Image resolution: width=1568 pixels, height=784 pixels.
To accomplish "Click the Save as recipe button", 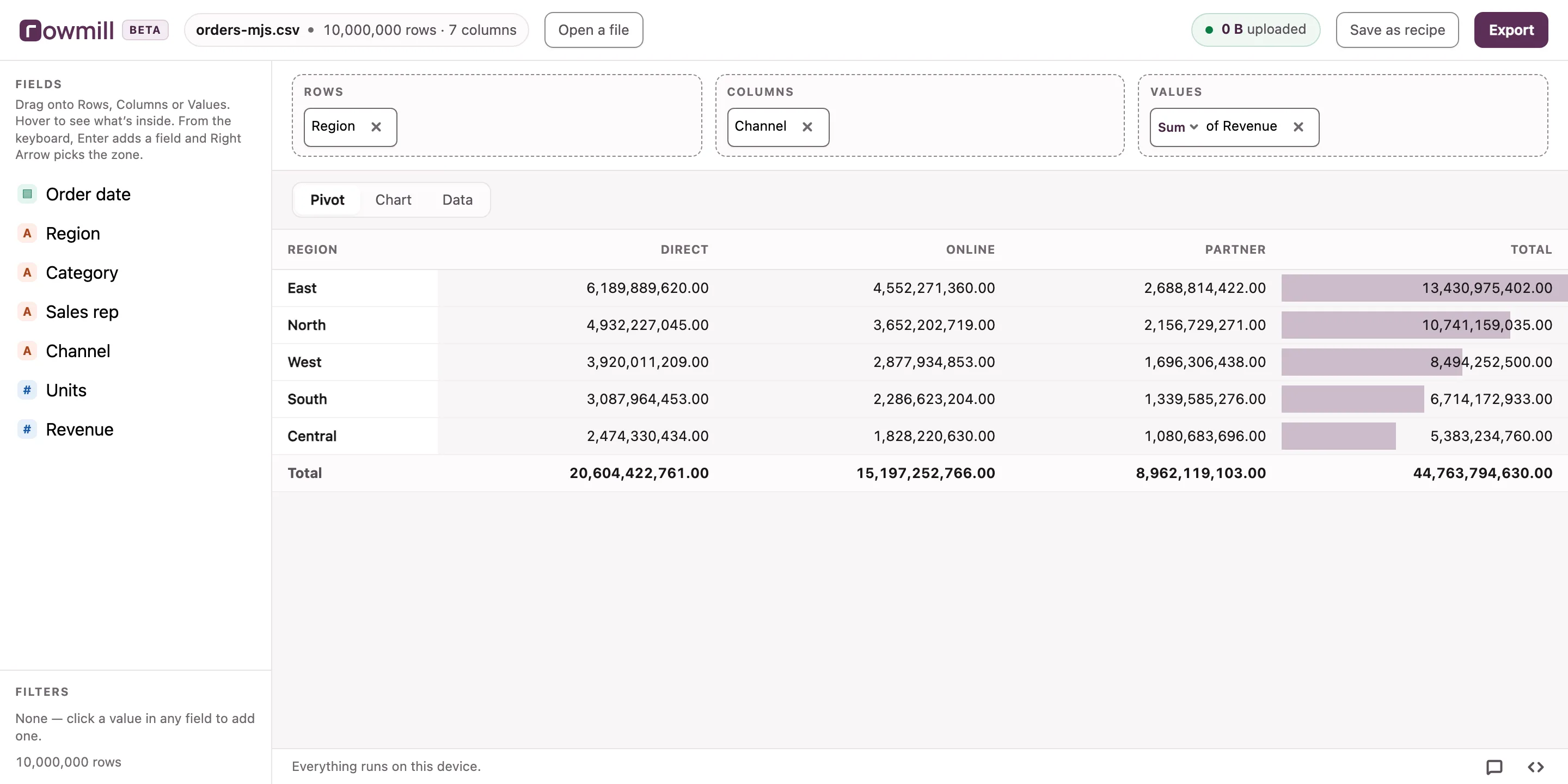I will pyautogui.click(x=1397, y=30).
